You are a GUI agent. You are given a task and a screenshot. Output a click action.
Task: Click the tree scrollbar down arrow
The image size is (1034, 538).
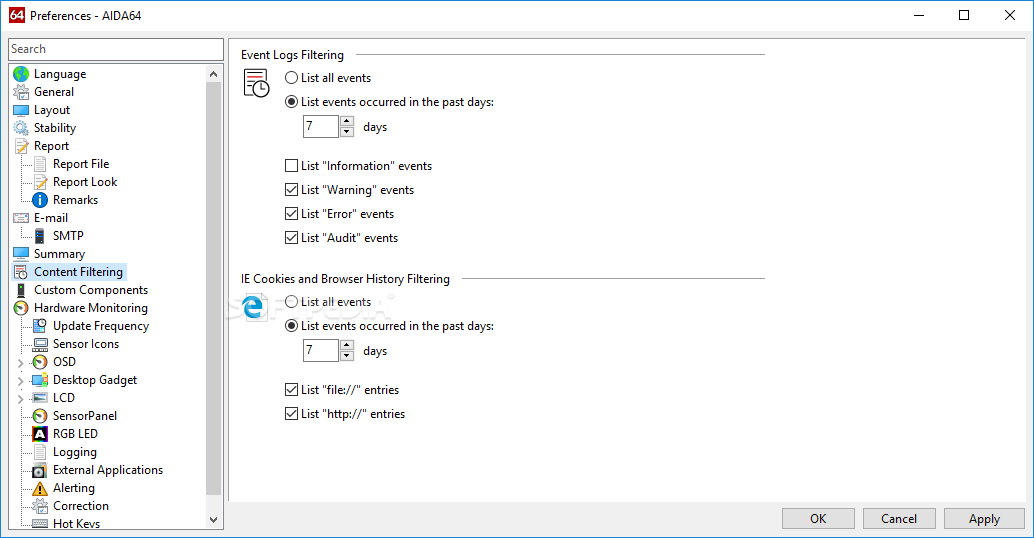click(x=213, y=520)
